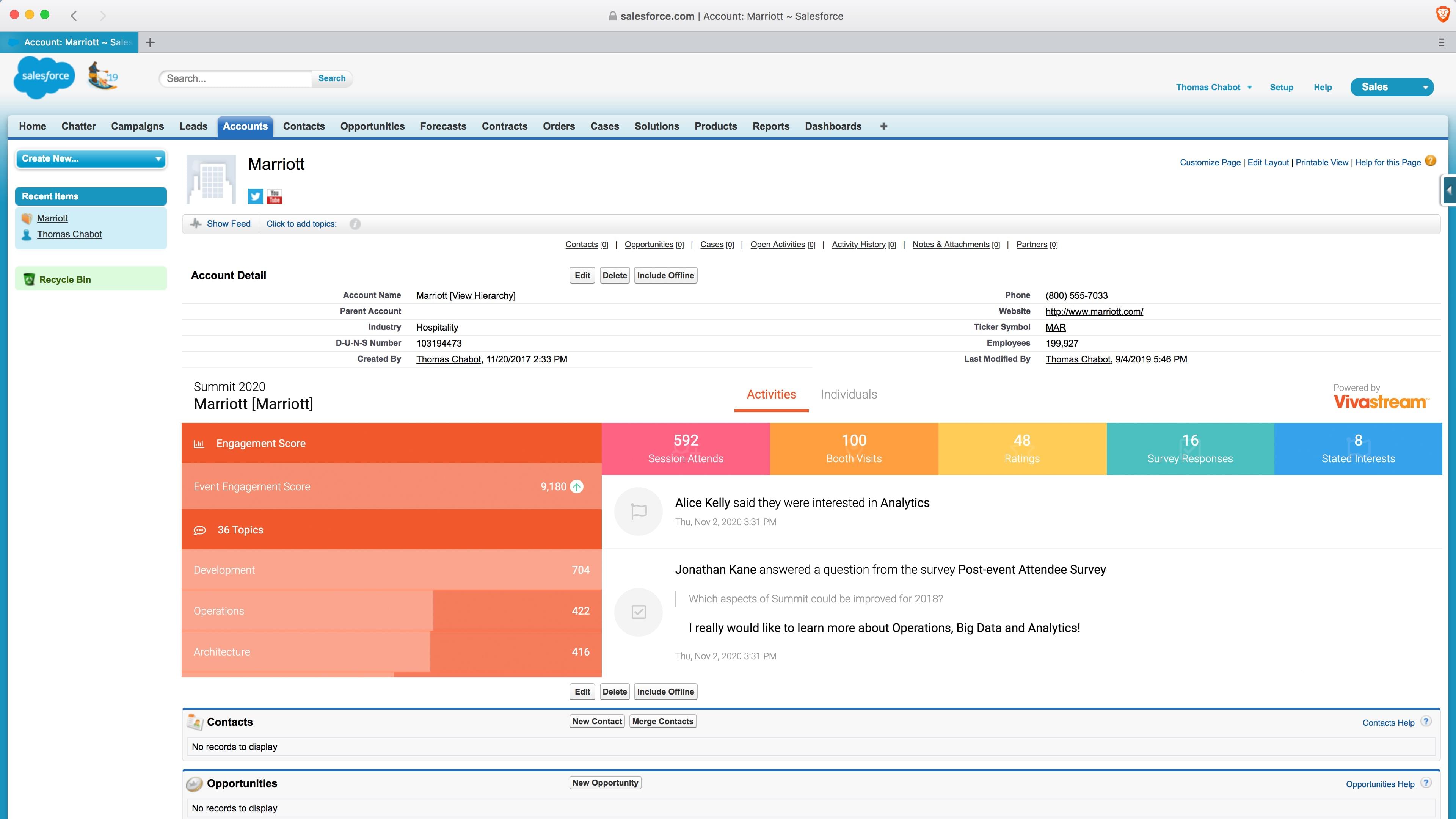Click the Contacts section icon
Viewport: 1456px width, 819px height.
(x=195, y=722)
